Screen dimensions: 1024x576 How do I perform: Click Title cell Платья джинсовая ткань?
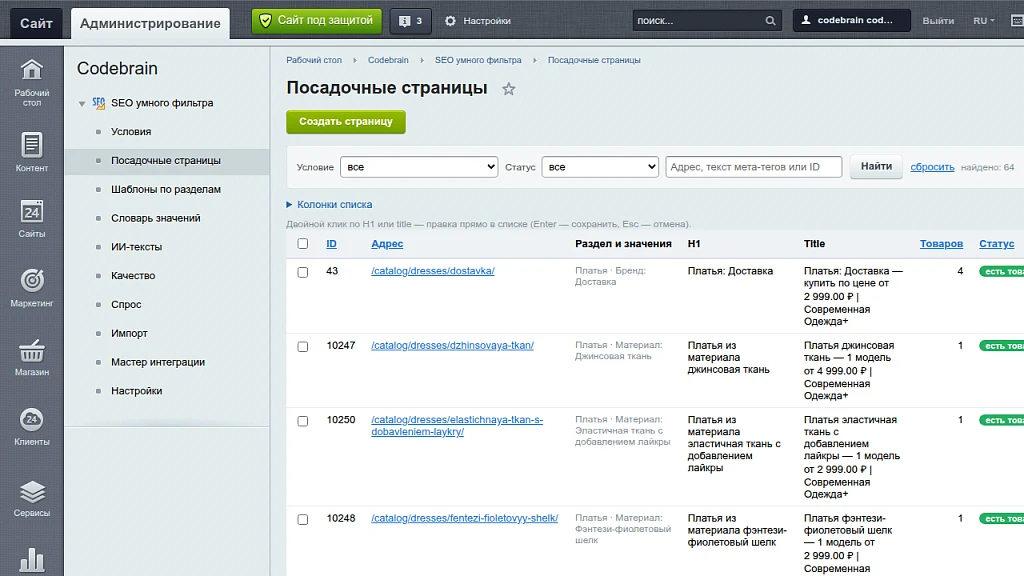point(849,370)
